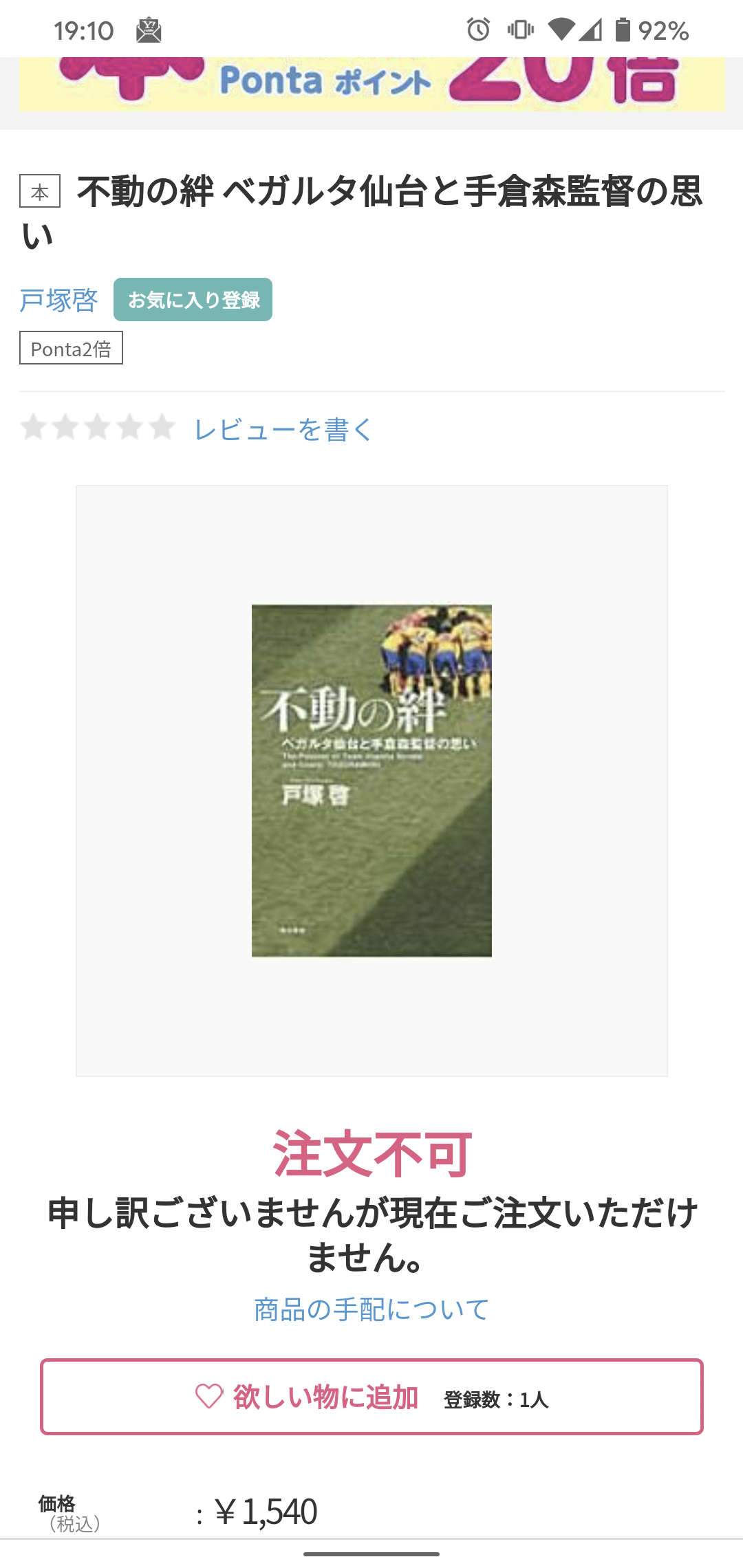Select the fourth rating star
The height and width of the screenshot is (1568, 743).
[x=130, y=427]
